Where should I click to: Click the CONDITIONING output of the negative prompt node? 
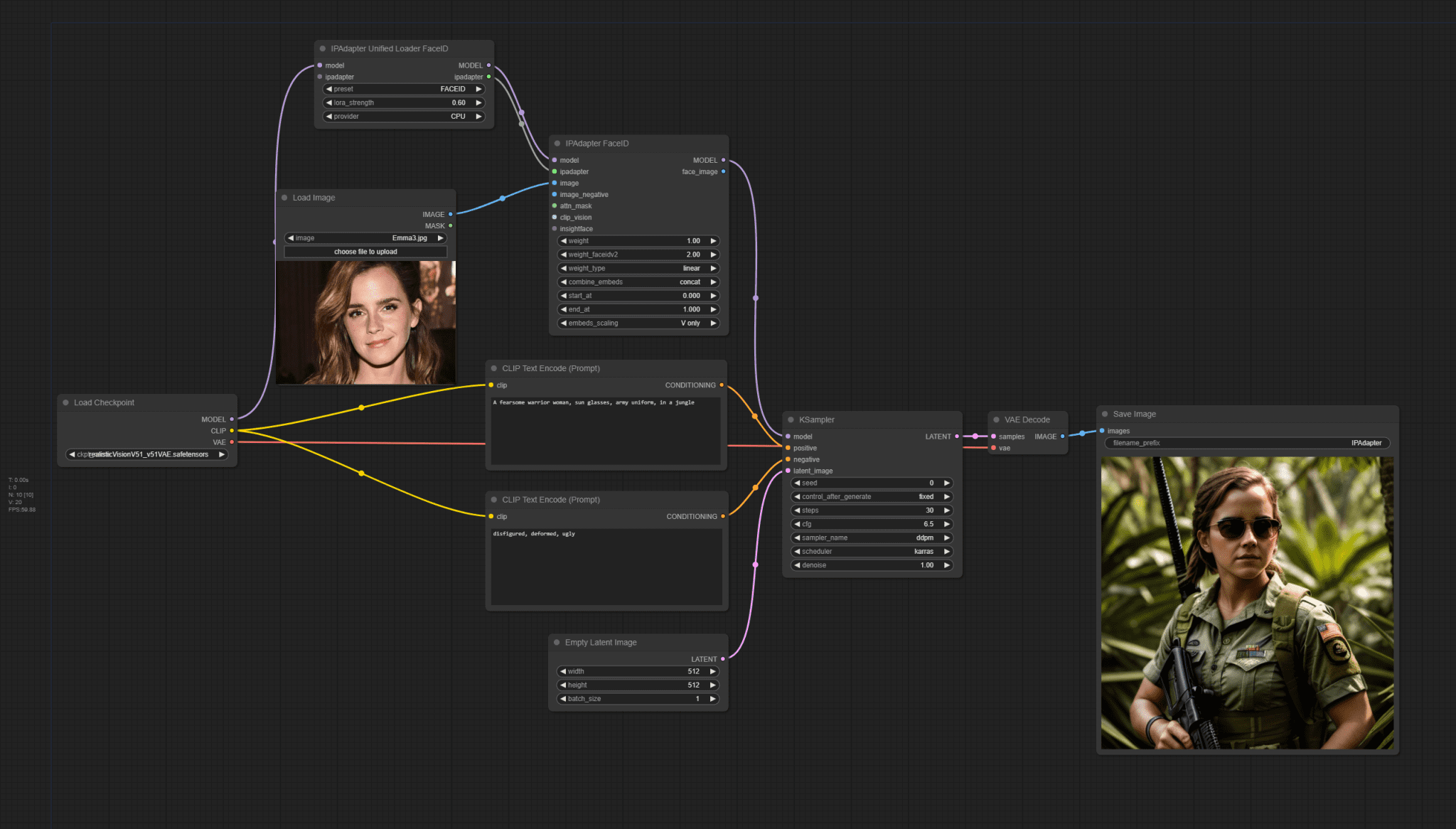pos(723,517)
